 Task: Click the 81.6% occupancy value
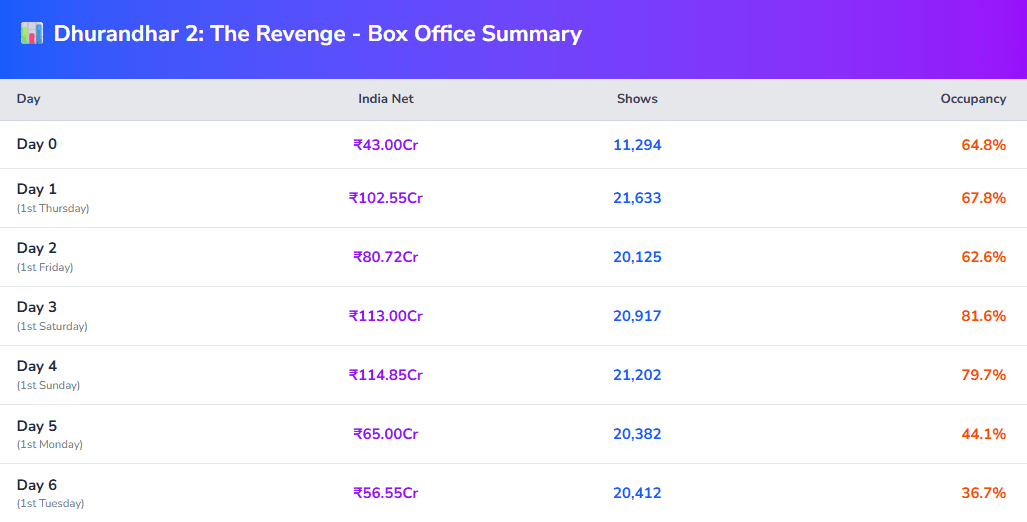tap(983, 316)
